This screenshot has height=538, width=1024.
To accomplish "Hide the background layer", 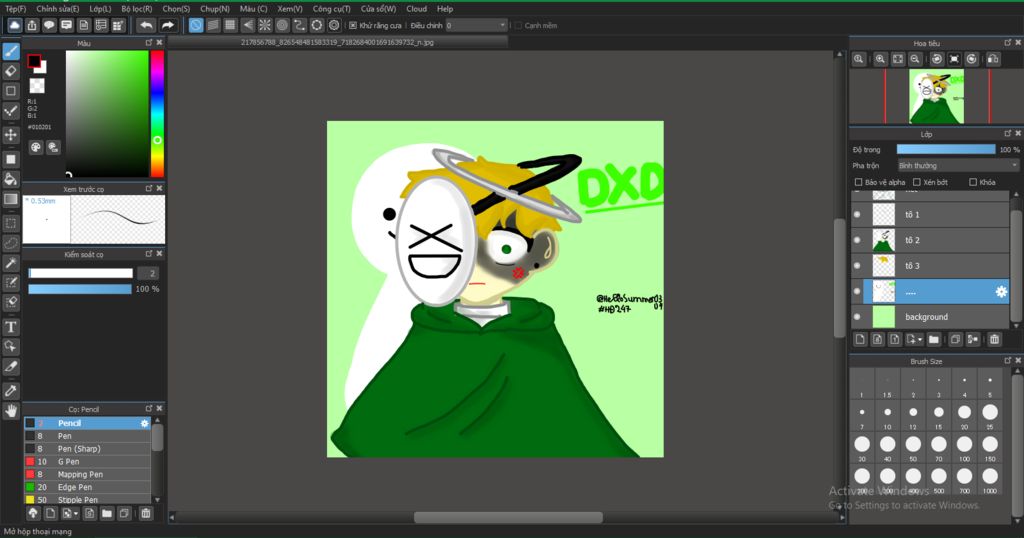I will coord(857,317).
